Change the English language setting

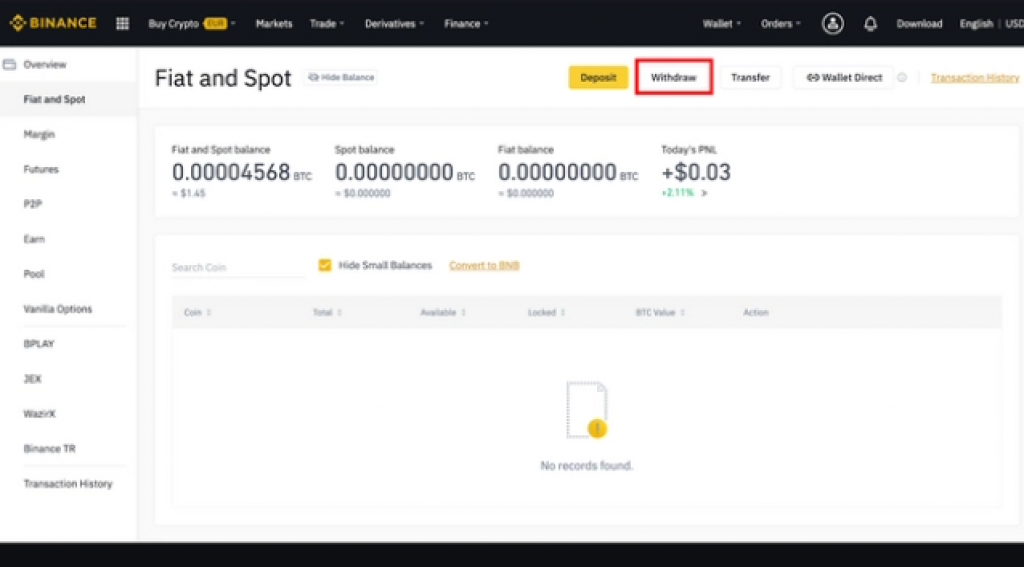click(x=976, y=24)
